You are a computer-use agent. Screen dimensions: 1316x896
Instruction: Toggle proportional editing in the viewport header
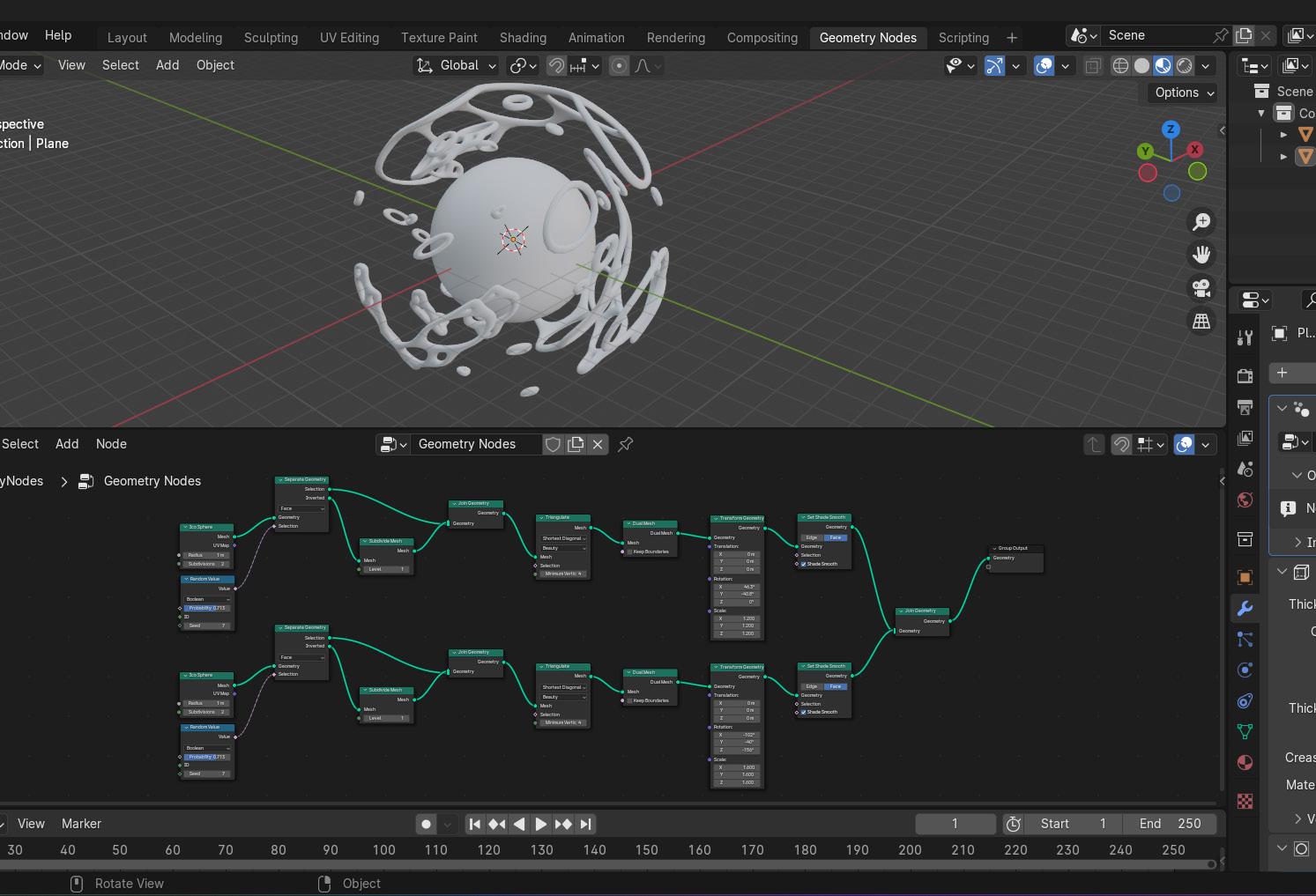[x=619, y=65]
